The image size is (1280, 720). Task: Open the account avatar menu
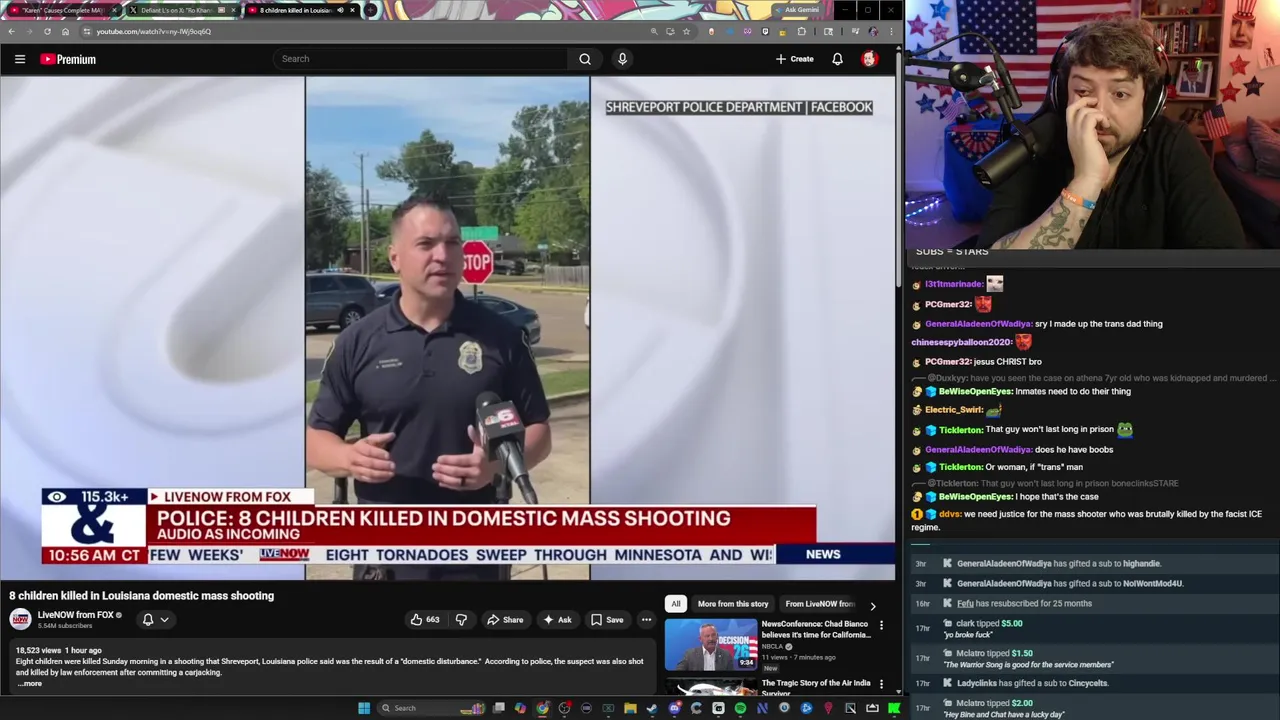coord(869,59)
